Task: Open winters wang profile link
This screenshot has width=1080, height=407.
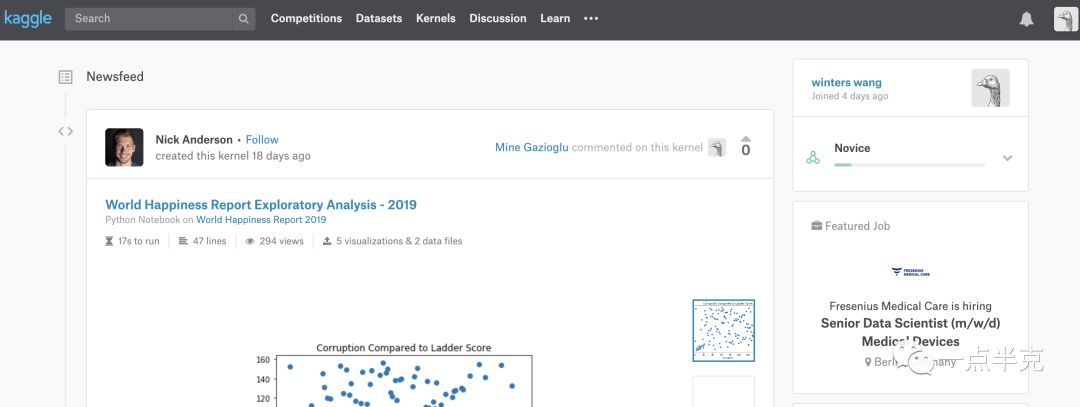Action: pos(846,82)
